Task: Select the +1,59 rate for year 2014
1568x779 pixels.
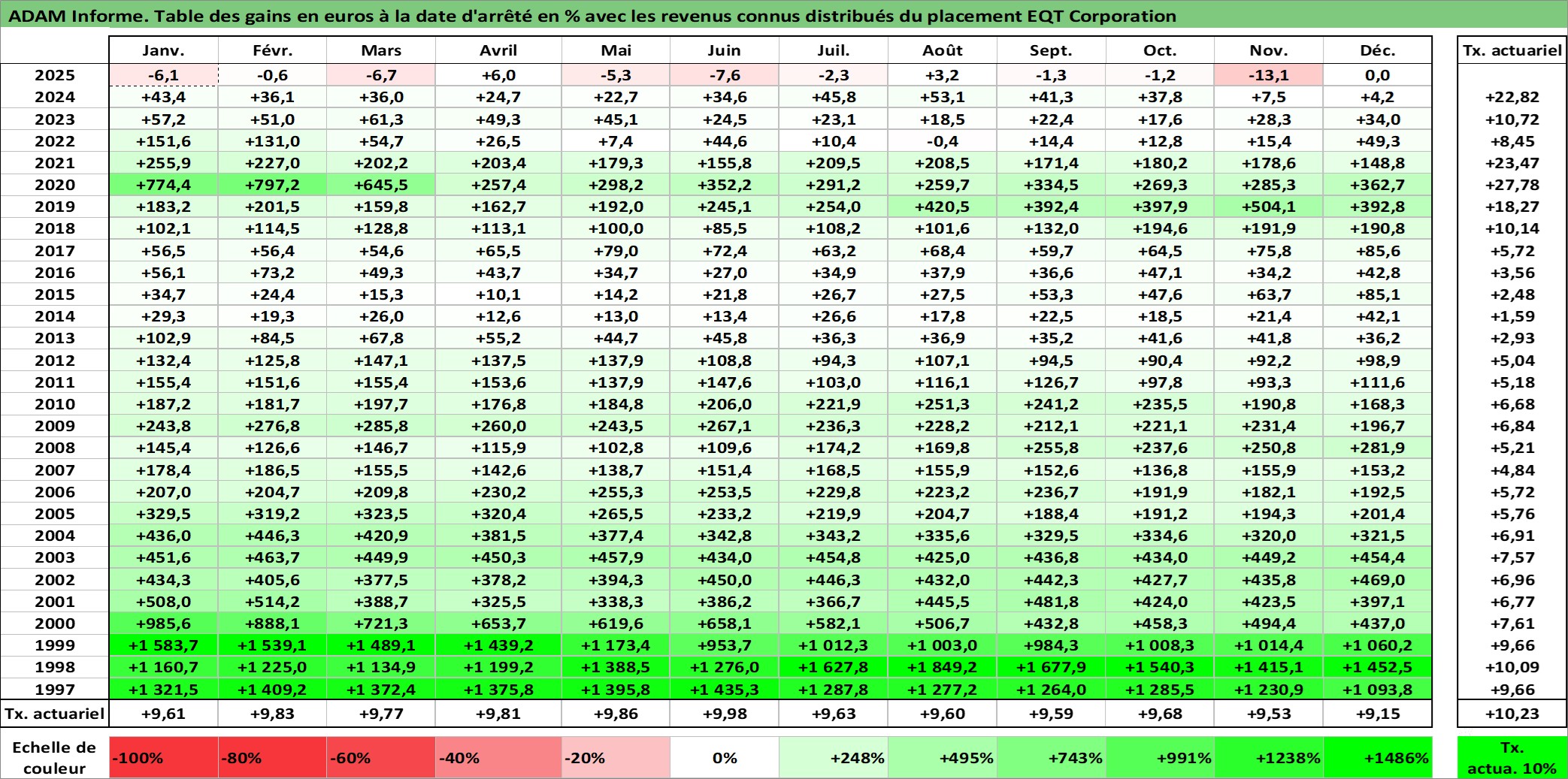Action: pos(1512,316)
